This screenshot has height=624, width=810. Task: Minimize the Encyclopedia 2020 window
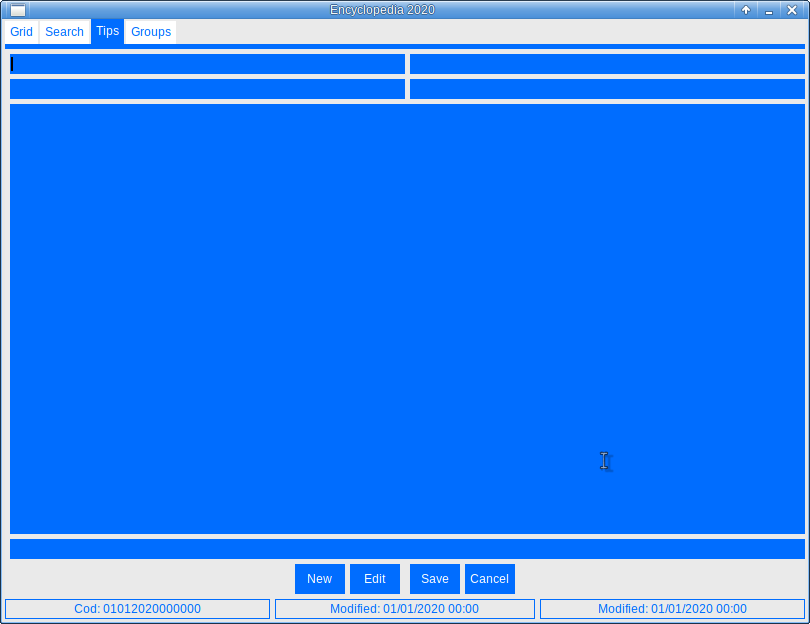(769, 10)
